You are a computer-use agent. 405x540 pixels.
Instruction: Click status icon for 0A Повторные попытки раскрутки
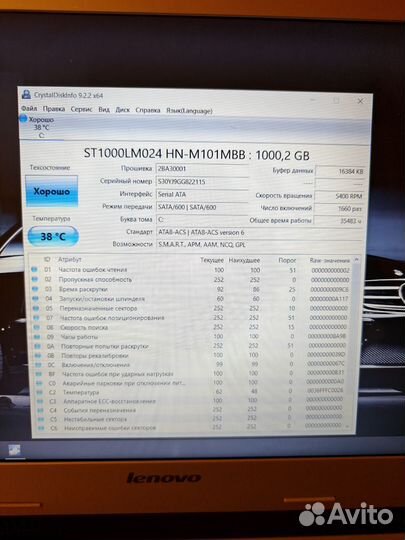[37, 346]
